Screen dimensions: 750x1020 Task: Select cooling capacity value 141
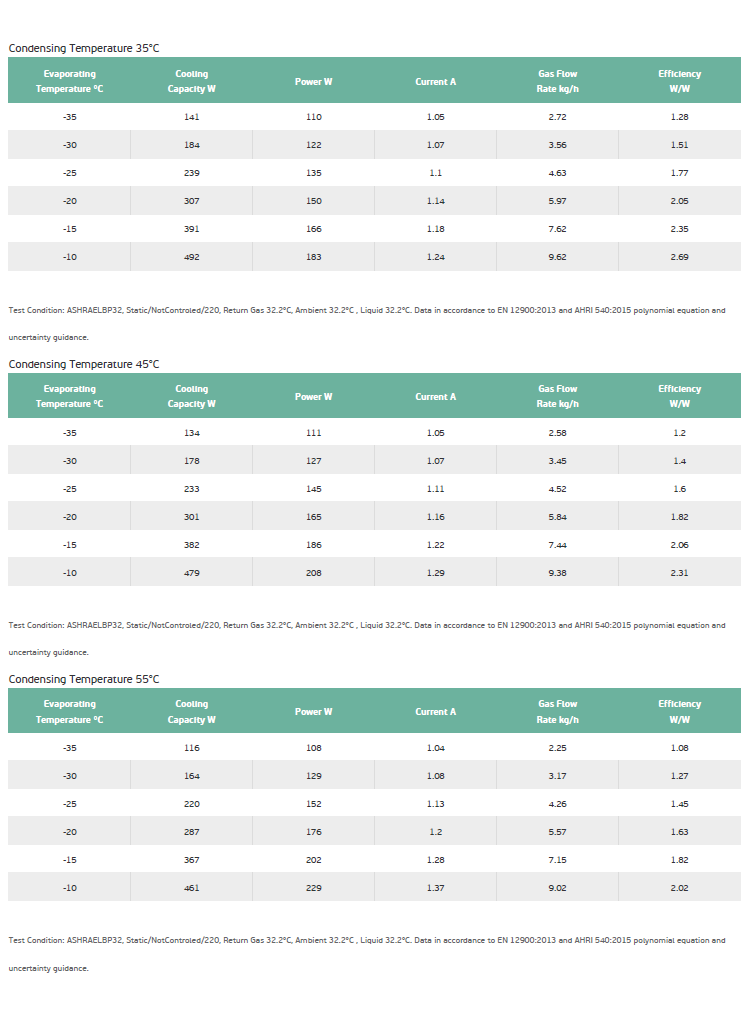(191, 117)
